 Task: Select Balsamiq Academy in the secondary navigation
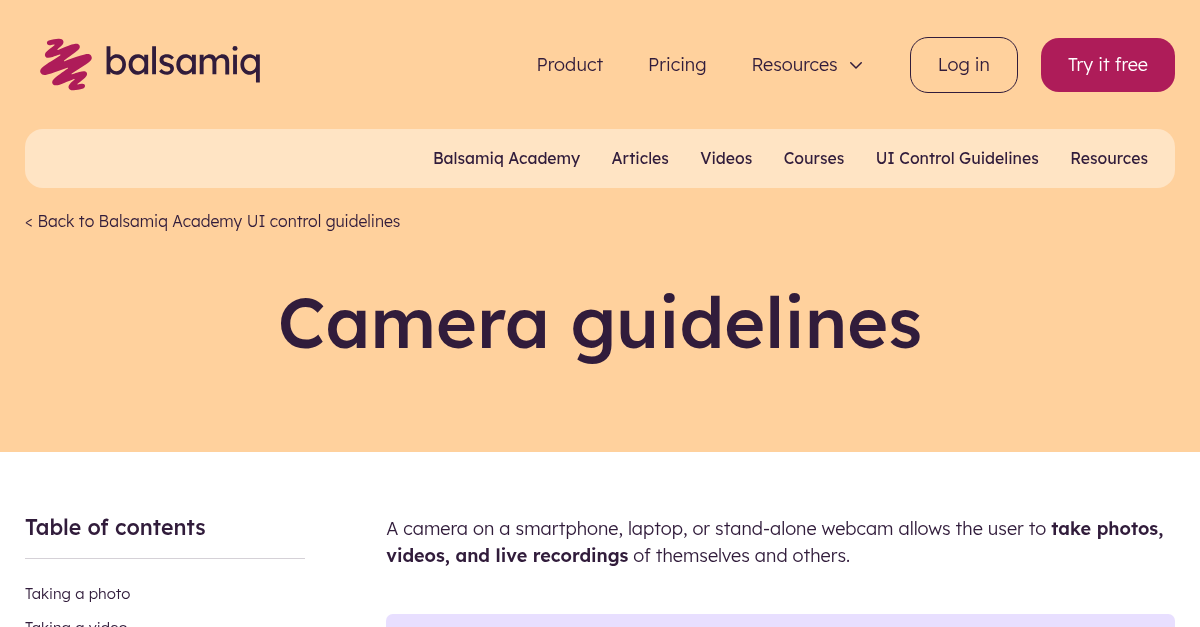pyautogui.click(x=506, y=158)
